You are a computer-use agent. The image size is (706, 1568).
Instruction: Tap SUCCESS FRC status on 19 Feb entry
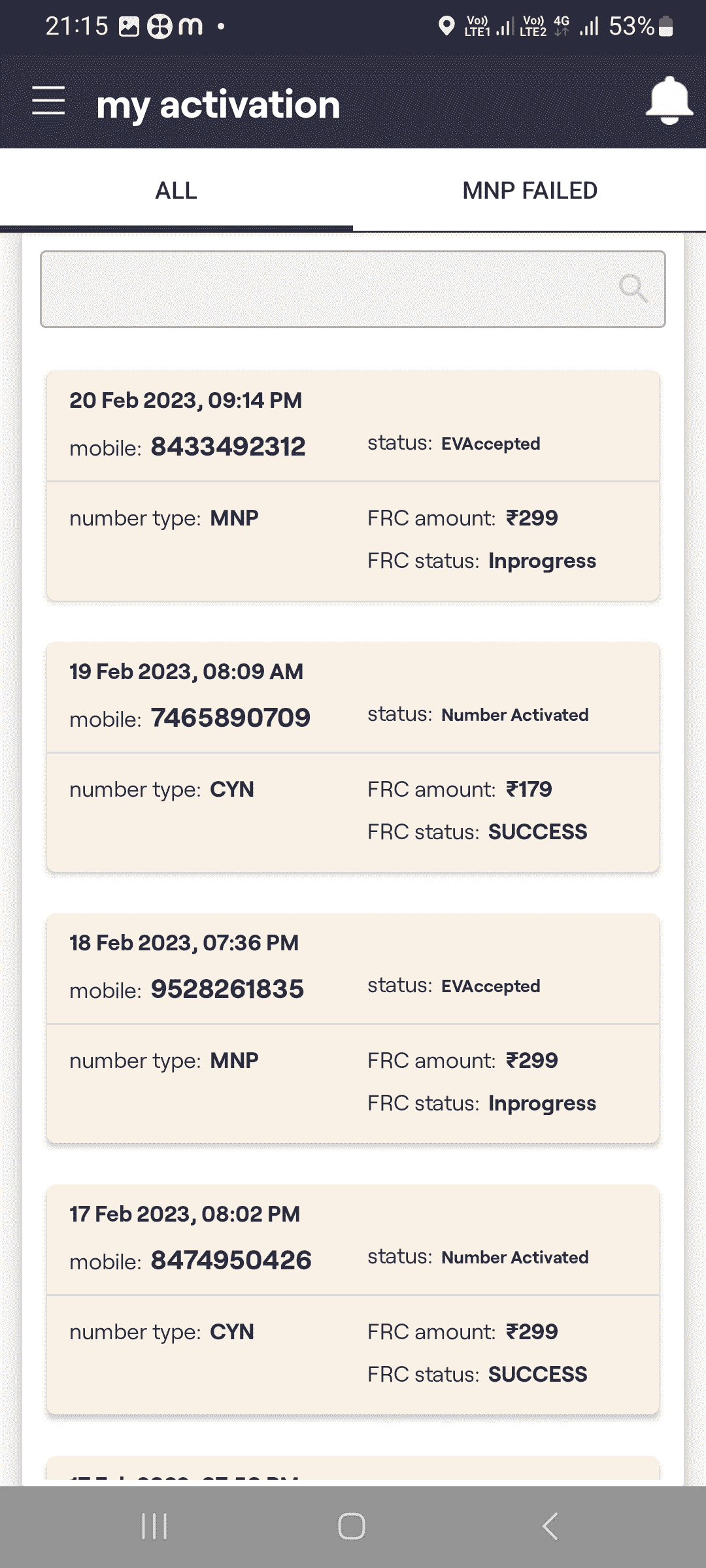coord(537,832)
